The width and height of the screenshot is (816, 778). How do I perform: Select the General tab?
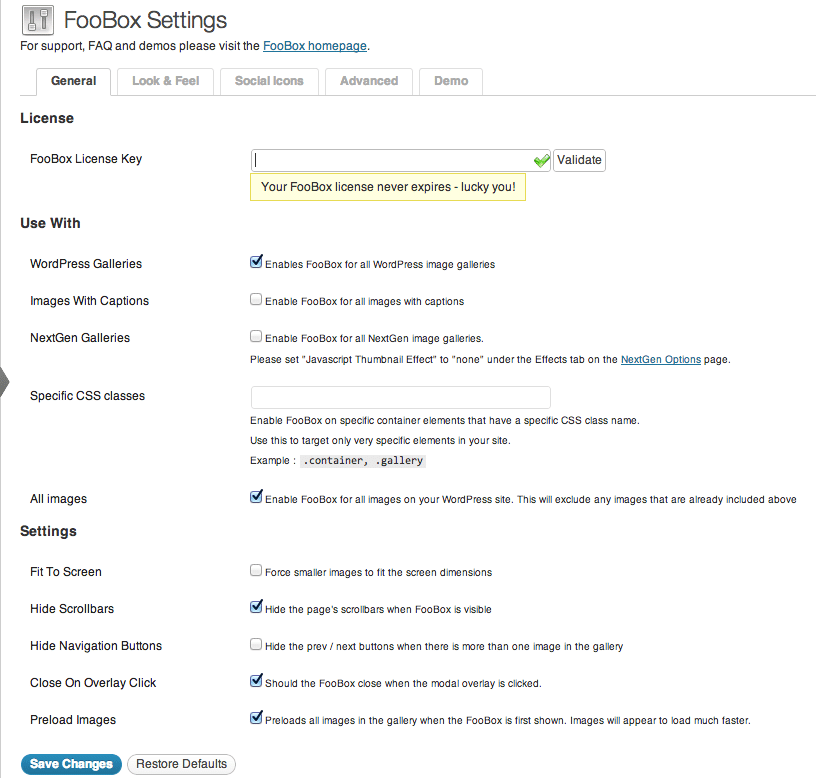pos(73,81)
